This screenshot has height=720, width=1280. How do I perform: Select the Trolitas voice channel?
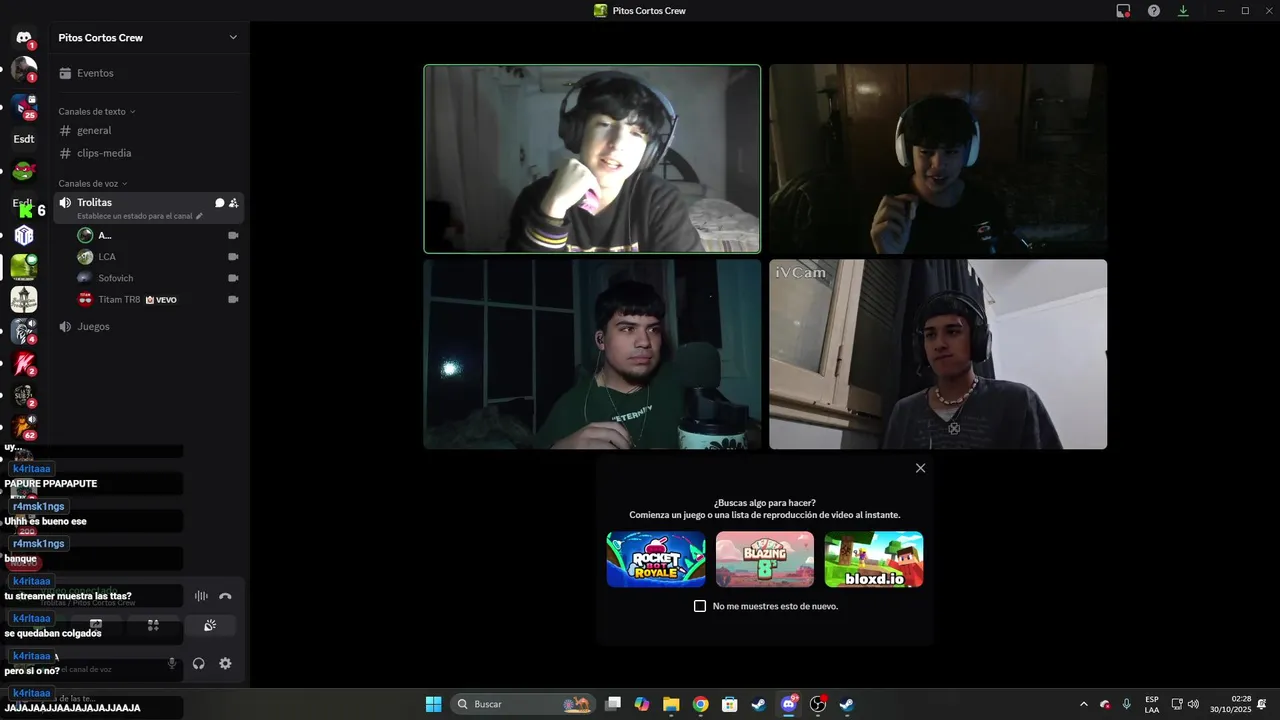click(x=150, y=208)
